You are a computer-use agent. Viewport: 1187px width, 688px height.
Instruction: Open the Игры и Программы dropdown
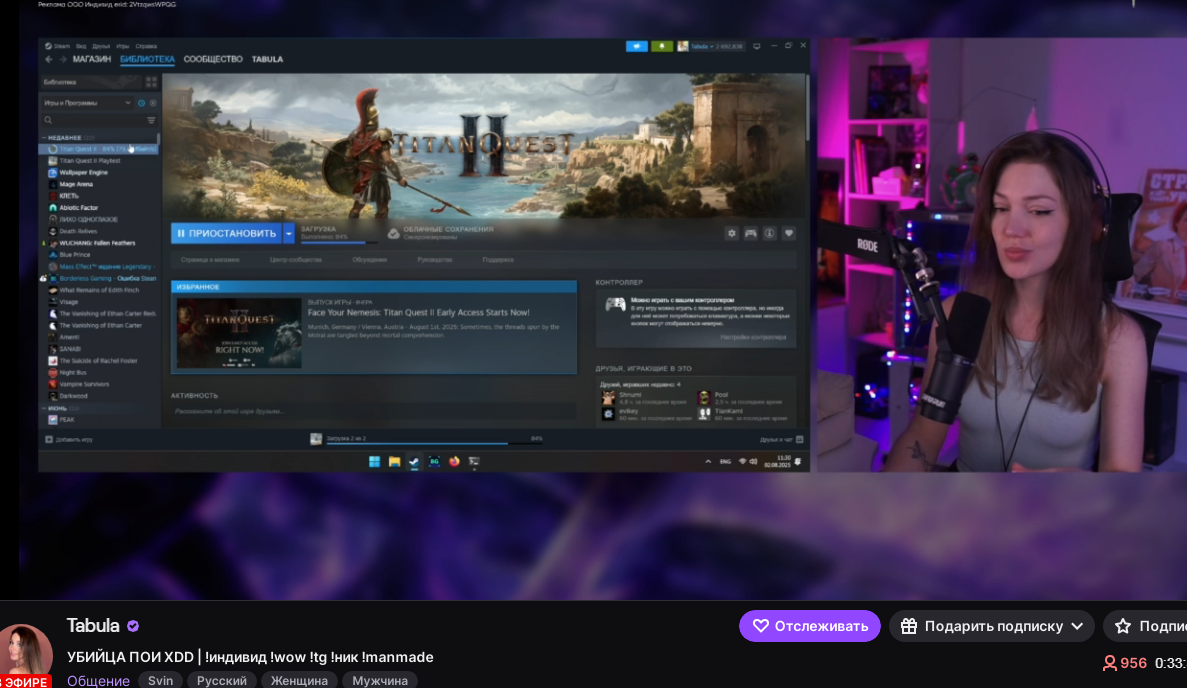(87, 103)
